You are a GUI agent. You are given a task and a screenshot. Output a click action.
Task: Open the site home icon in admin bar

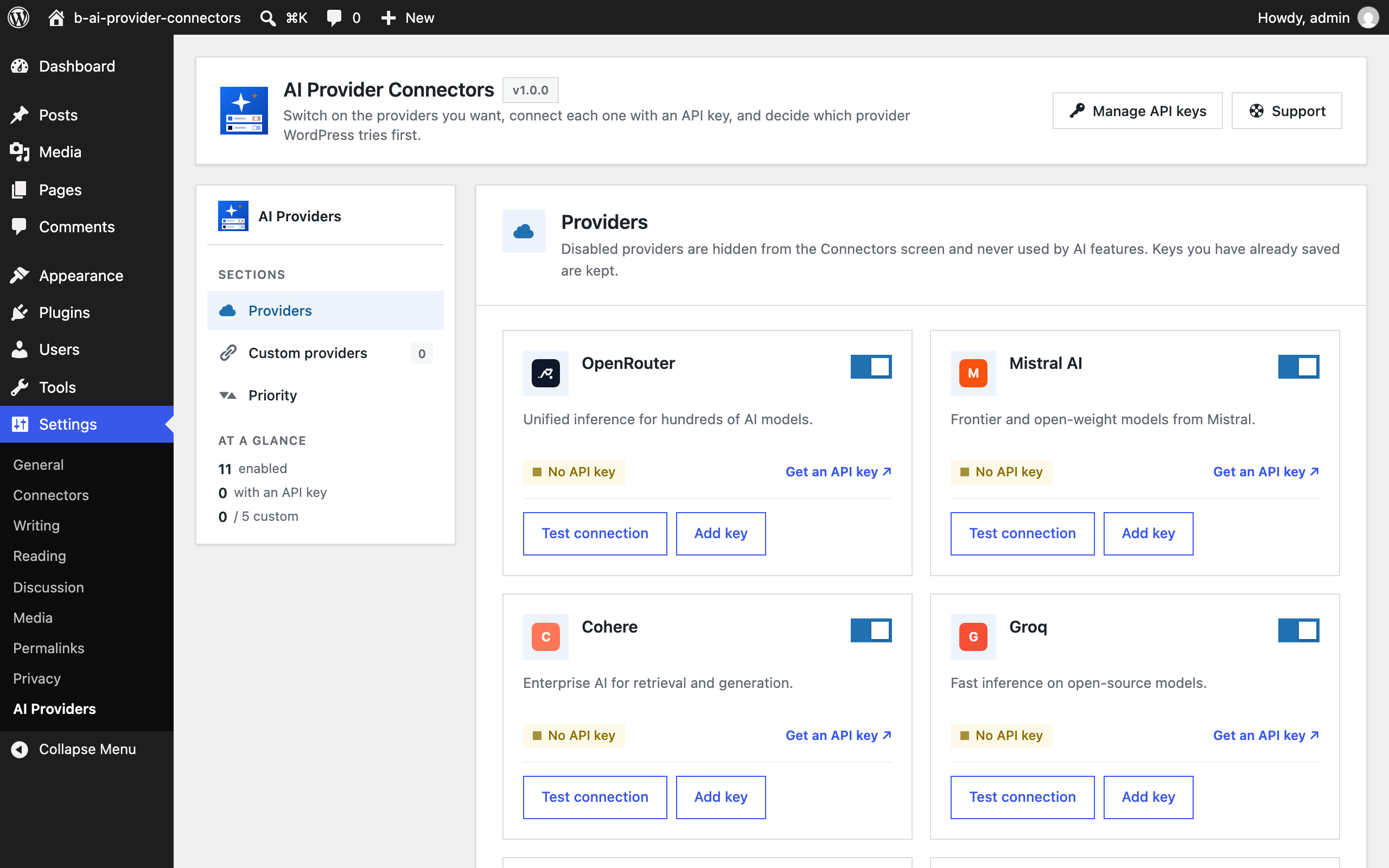tap(56, 17)
